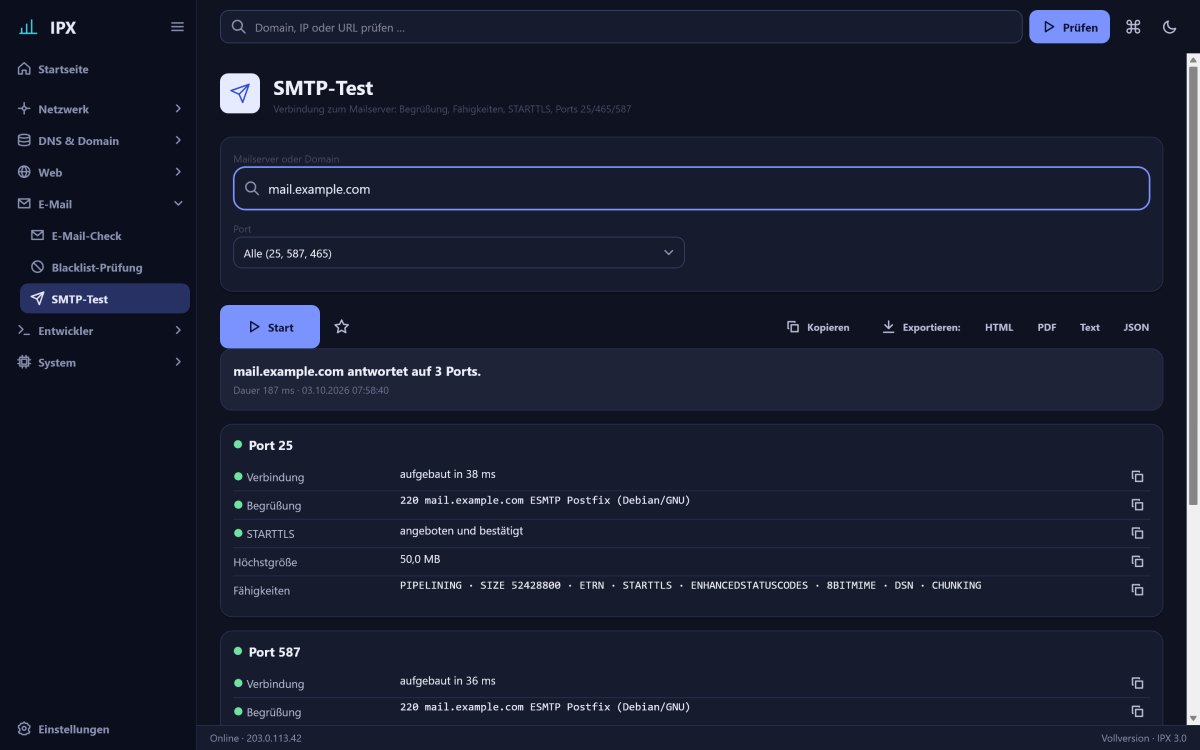Copy Port 25 Begrüßung row value

pyautogui.click(x=1137, y=505)
